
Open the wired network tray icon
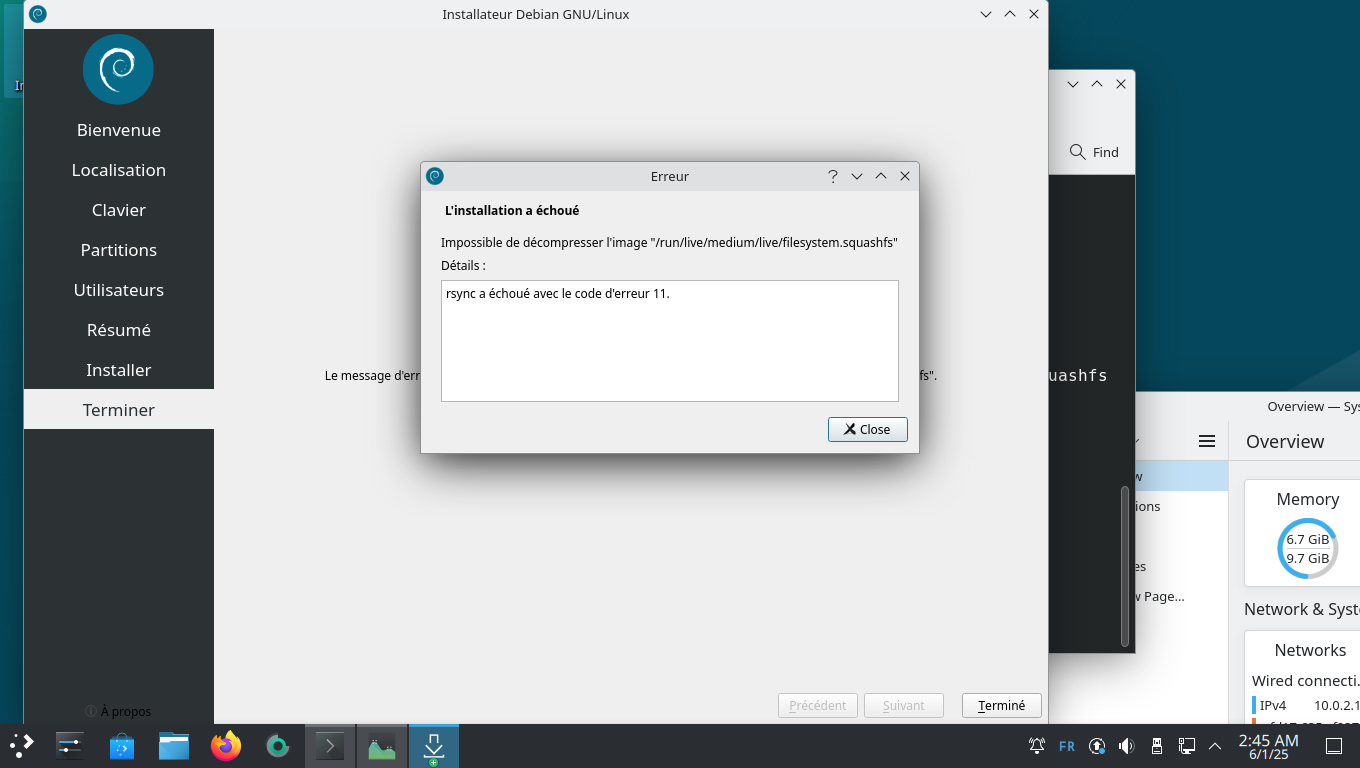[x=1187, y=746]
